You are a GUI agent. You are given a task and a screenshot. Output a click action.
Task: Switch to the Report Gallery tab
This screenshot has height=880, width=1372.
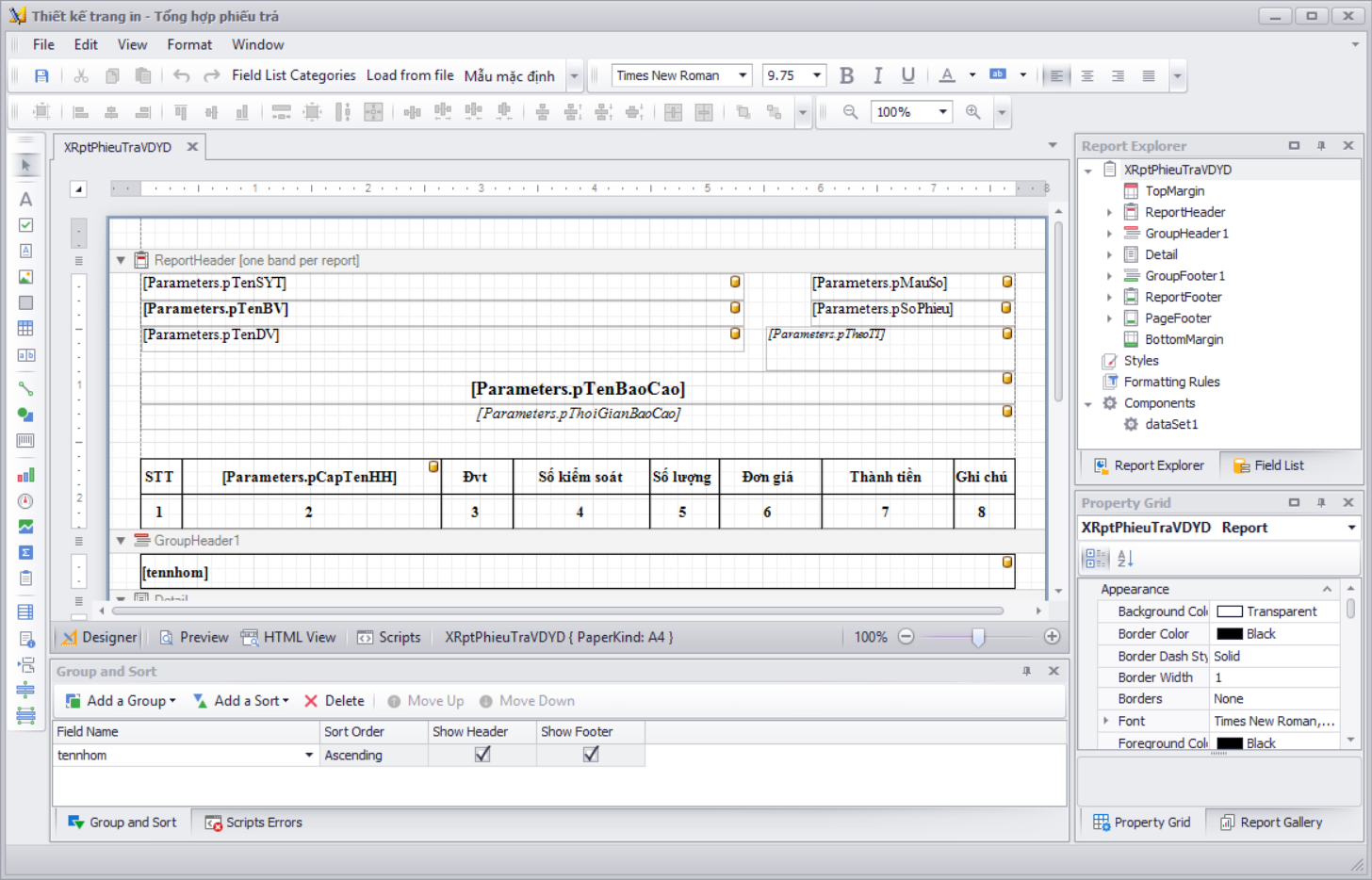pyautogui.click(x=1271, y=823)
